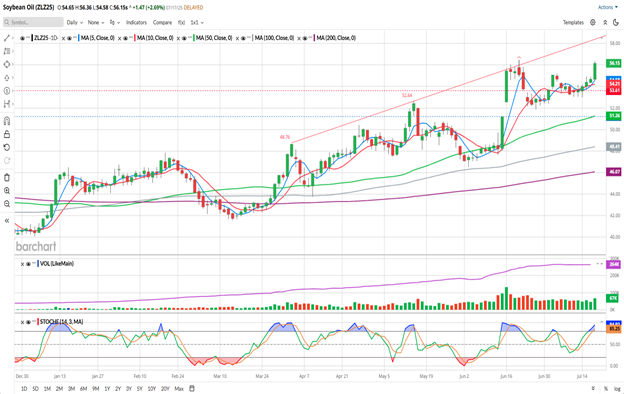
Task: Click the purple MA (200) color bar
Action: coord(315,38)
